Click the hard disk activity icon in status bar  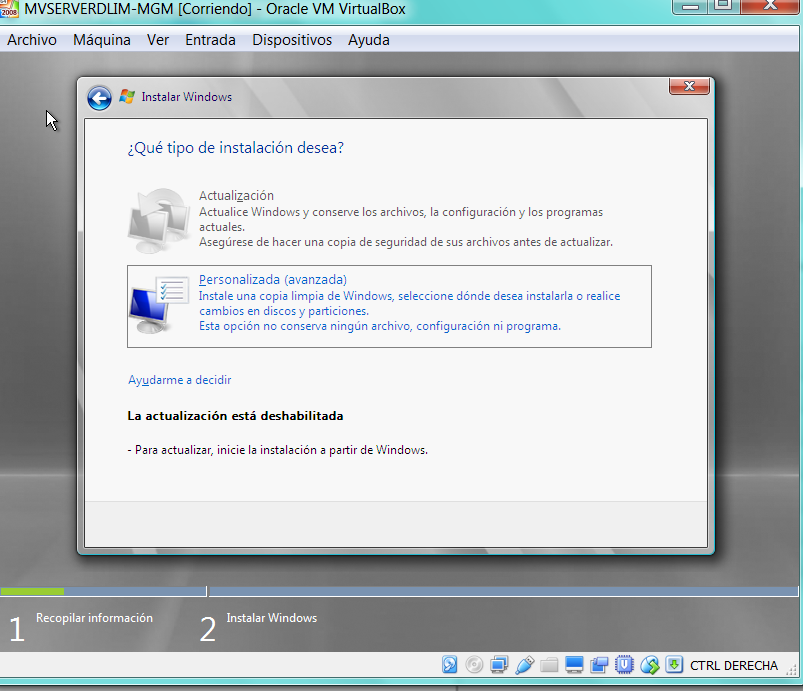pyautogui.click(x=450, y=664)
